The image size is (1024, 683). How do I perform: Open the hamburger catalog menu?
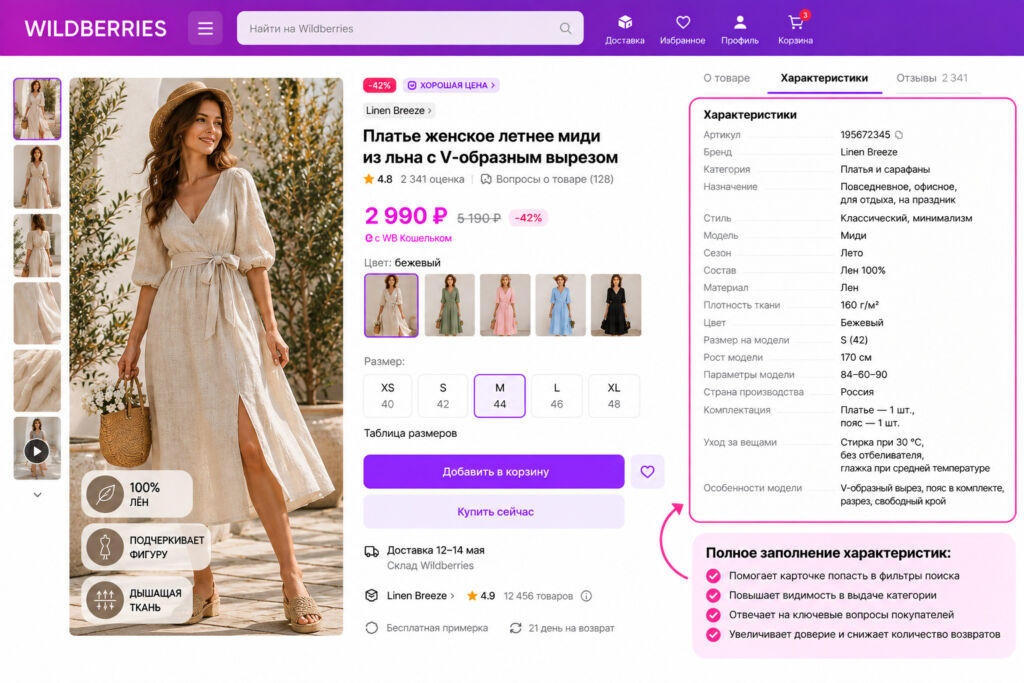point(205,29)
